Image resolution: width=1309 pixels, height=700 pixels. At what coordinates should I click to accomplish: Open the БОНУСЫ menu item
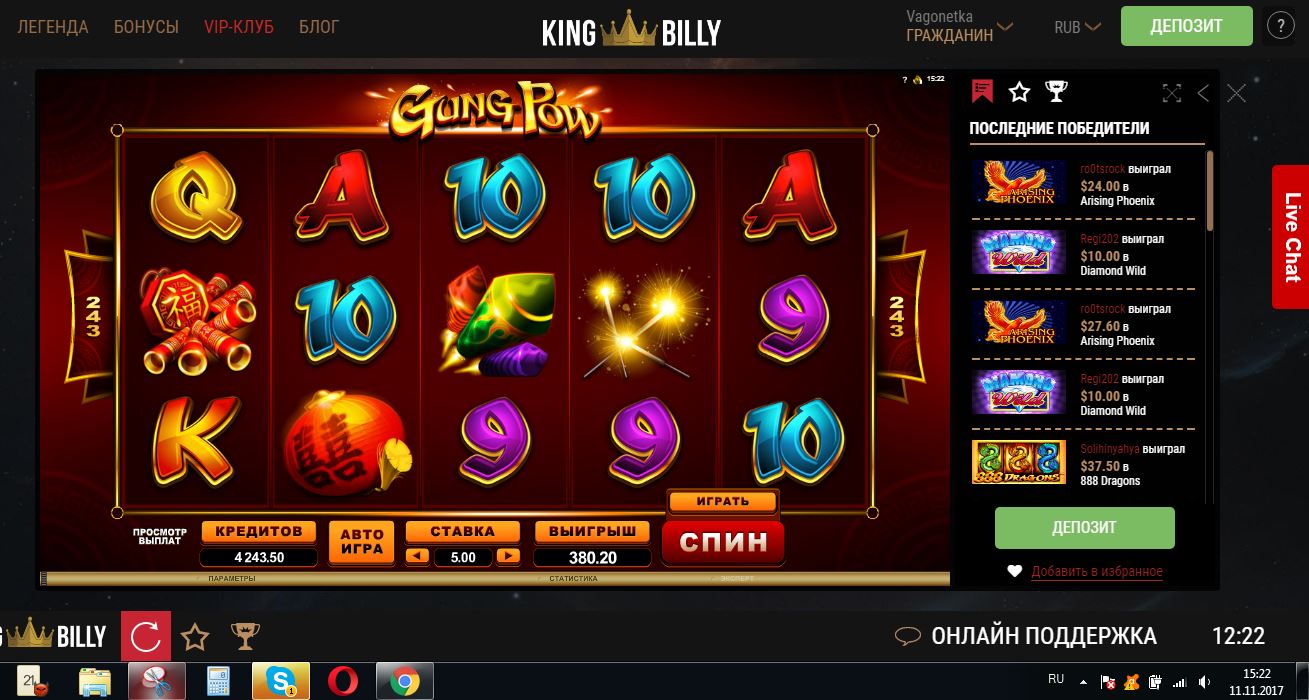pos(146,27)
